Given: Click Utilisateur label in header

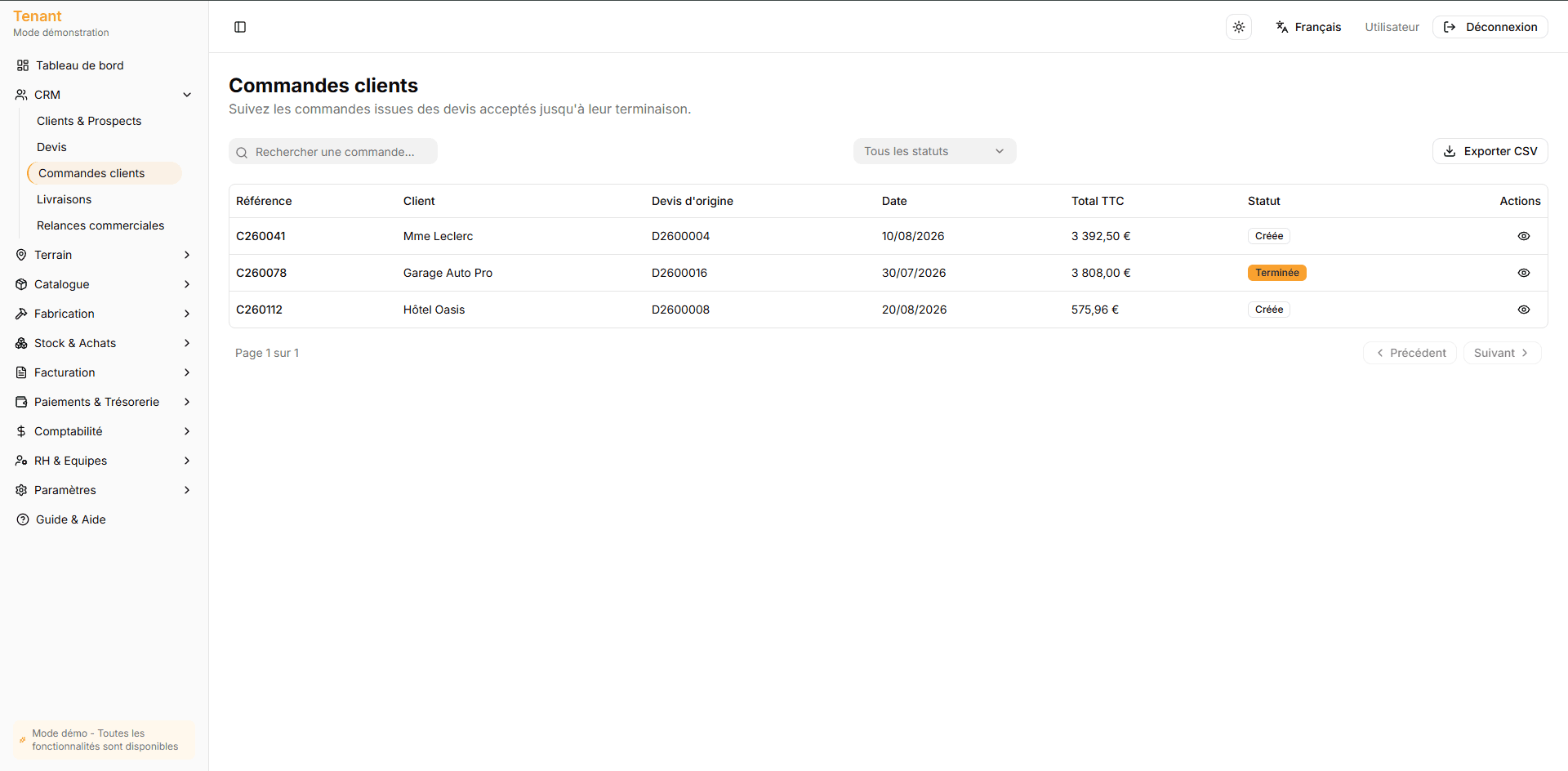Looking at the screenshot, I should pyautogui.click(x=1392, y=27).
